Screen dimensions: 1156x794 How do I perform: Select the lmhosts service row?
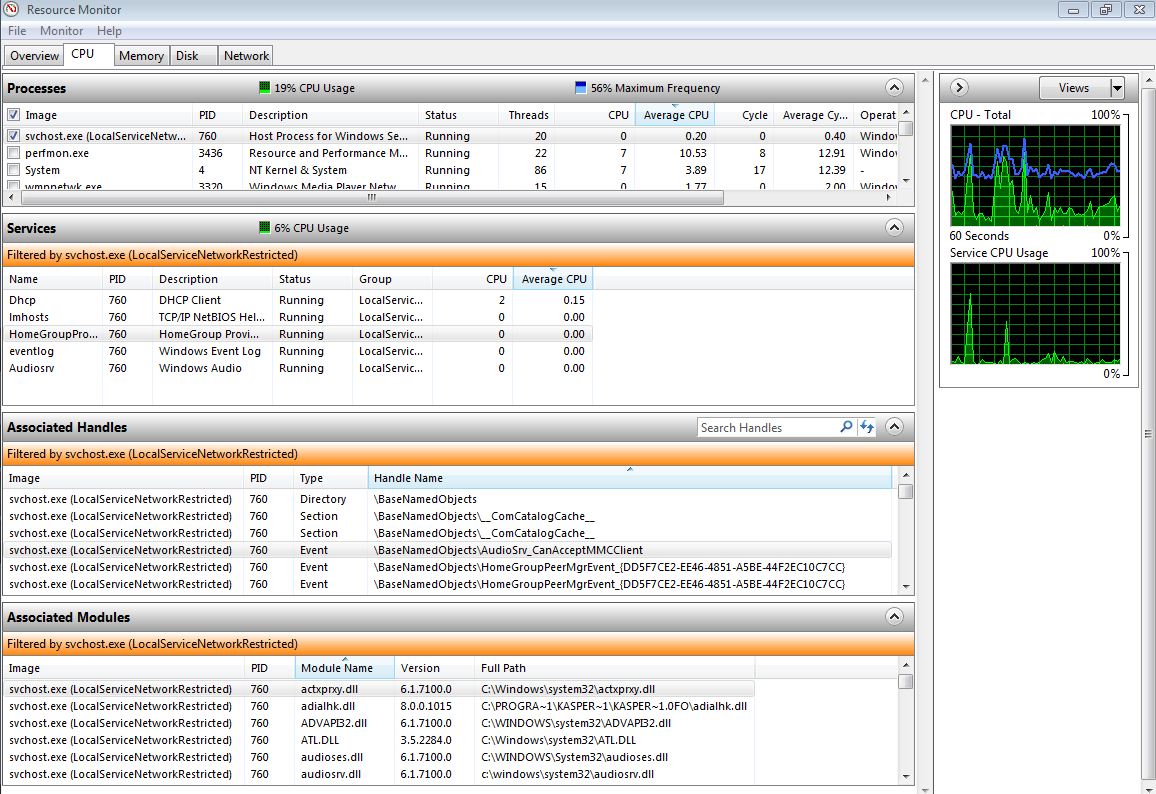[x=297, y=317]
